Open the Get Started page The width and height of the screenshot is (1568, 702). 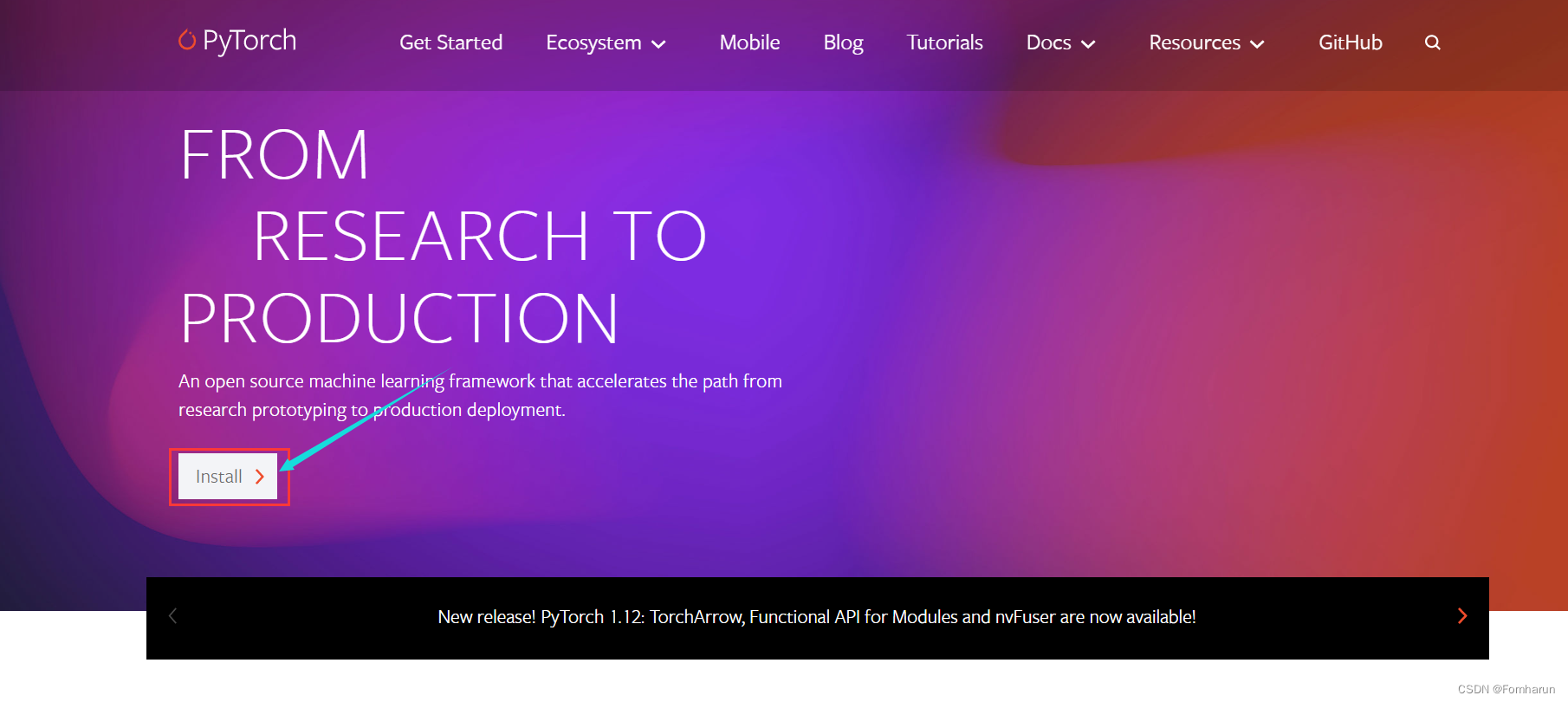(x=450, y=42)
